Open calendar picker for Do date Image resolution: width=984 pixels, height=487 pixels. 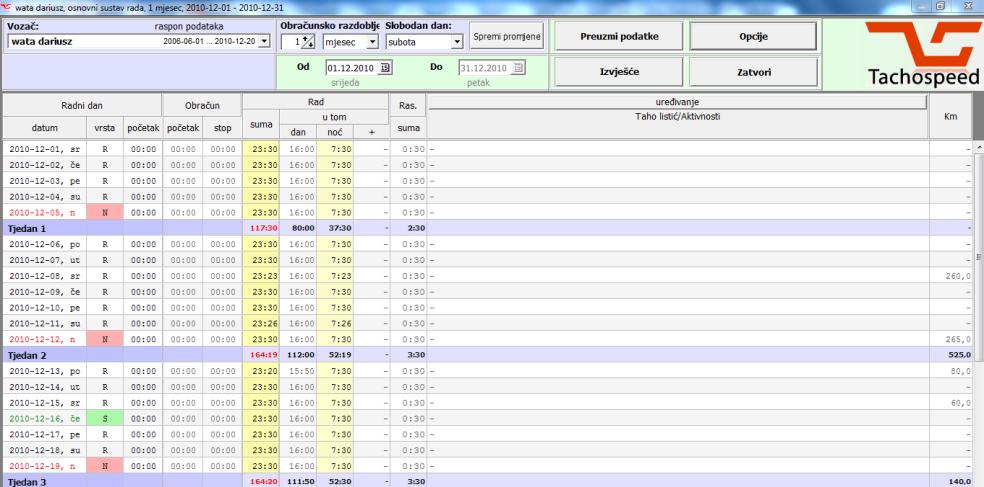[x=518, y=68]
